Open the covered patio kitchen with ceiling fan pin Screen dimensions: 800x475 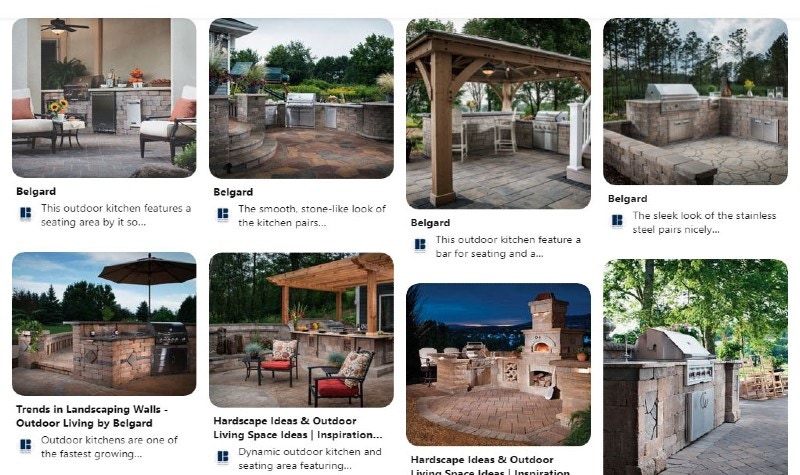click(104, 98)
